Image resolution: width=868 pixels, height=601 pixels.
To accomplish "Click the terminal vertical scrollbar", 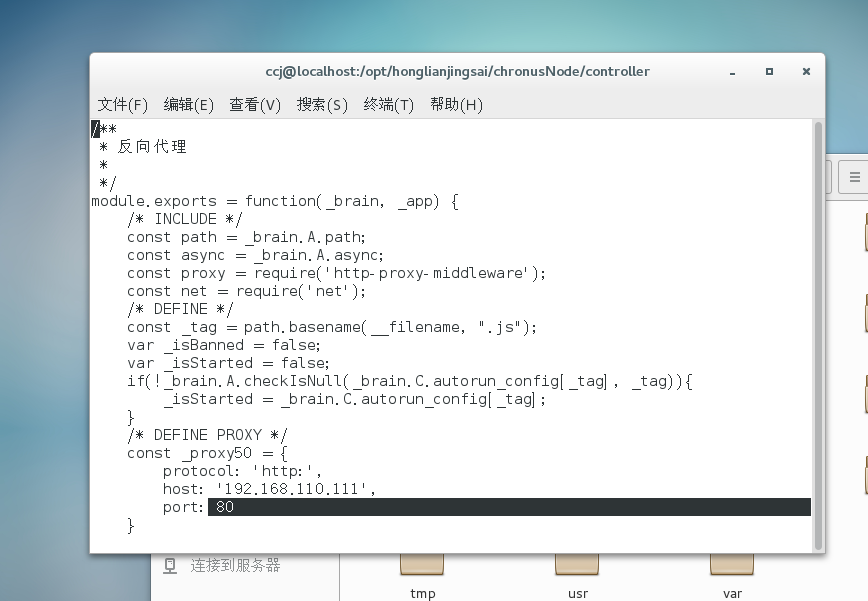I will [818, 330].
